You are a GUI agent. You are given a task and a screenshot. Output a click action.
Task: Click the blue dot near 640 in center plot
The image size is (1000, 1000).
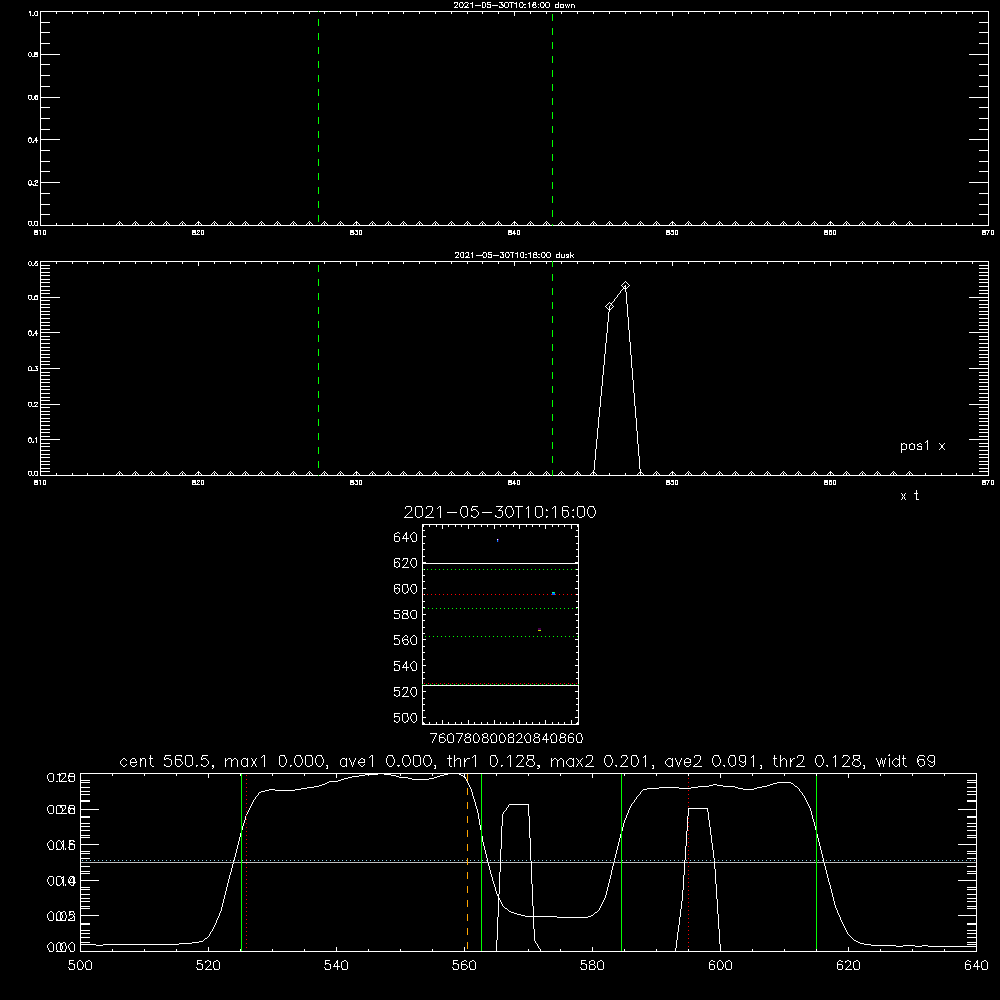[497, 540]
